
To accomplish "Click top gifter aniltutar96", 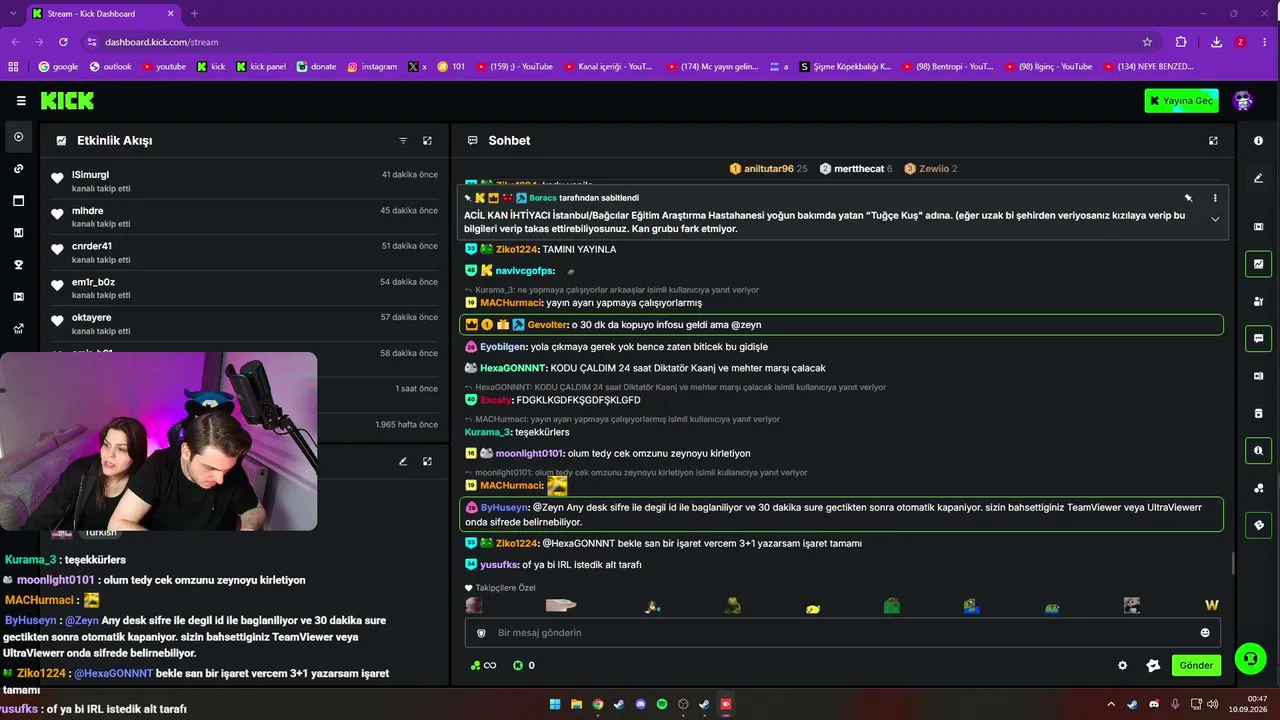I will point(768,169).
